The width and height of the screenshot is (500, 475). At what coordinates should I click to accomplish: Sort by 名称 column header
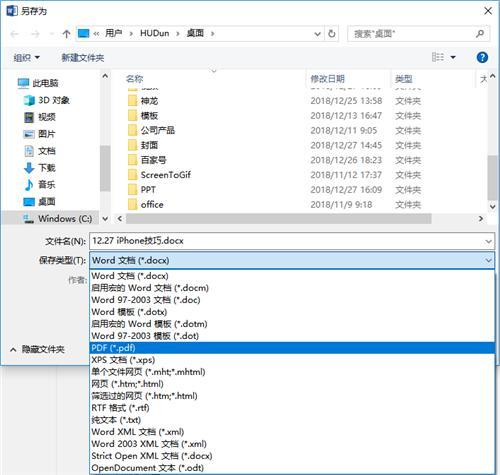[135, 79]
